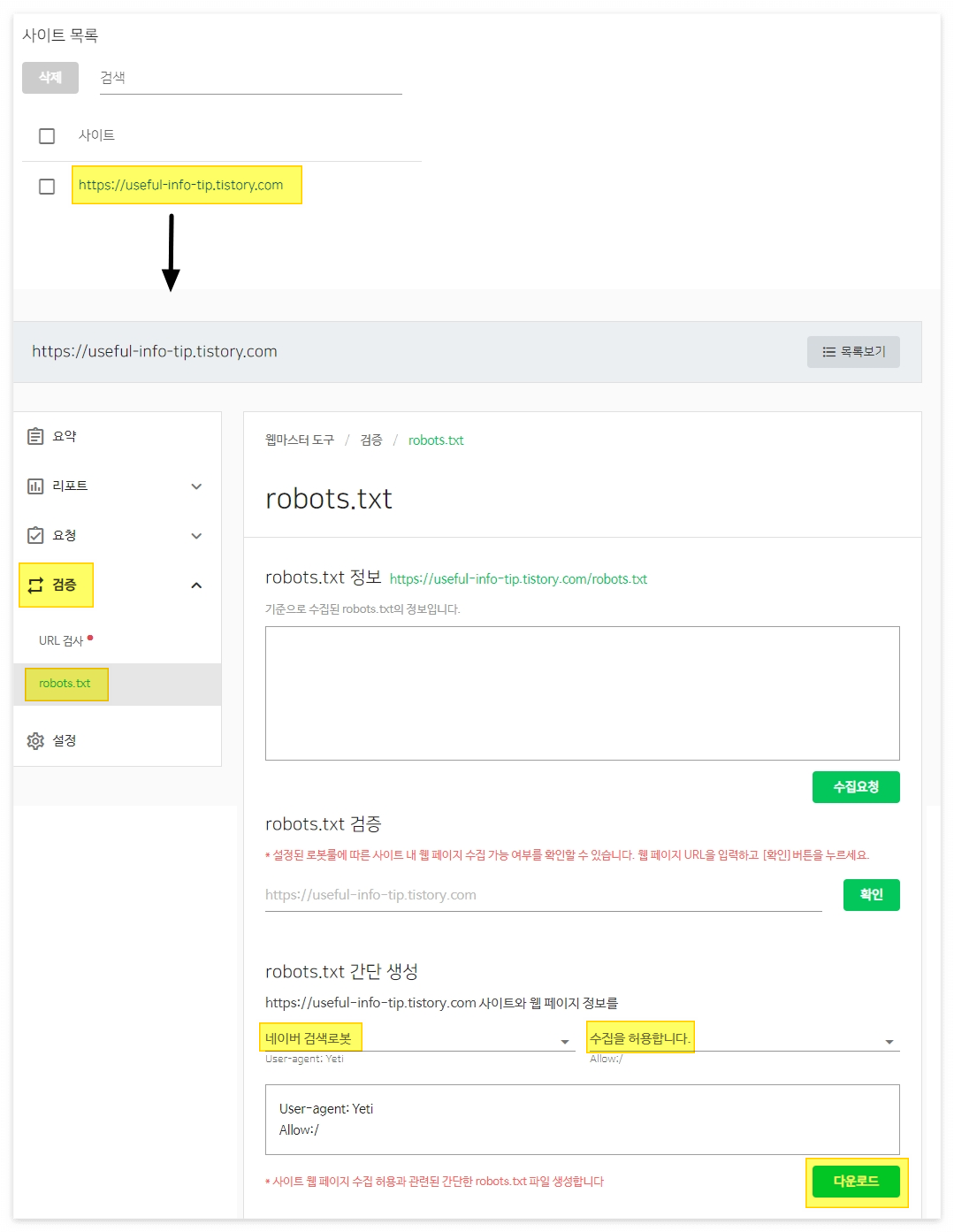Open the tistory.com/robots.txt URL link
This screenshot has width=954, height=1232.
point(518,579)
